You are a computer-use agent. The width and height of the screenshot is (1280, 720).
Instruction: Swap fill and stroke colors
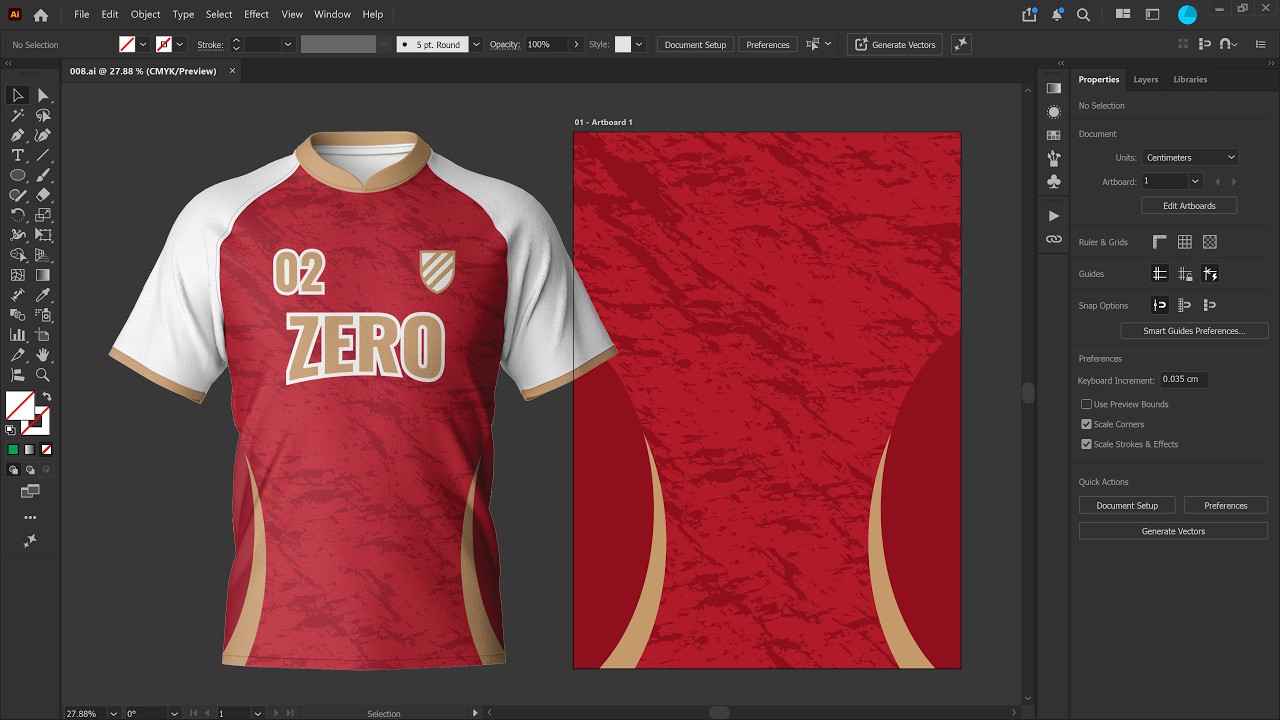46,397
